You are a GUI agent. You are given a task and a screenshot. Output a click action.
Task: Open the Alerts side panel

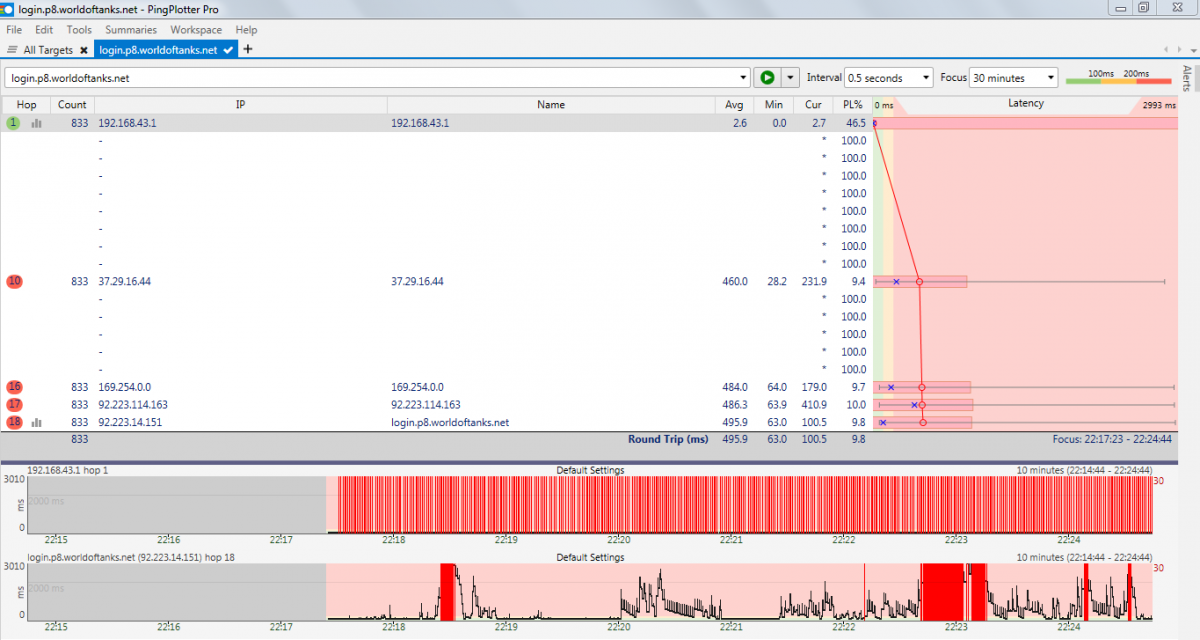[1187, 78]
